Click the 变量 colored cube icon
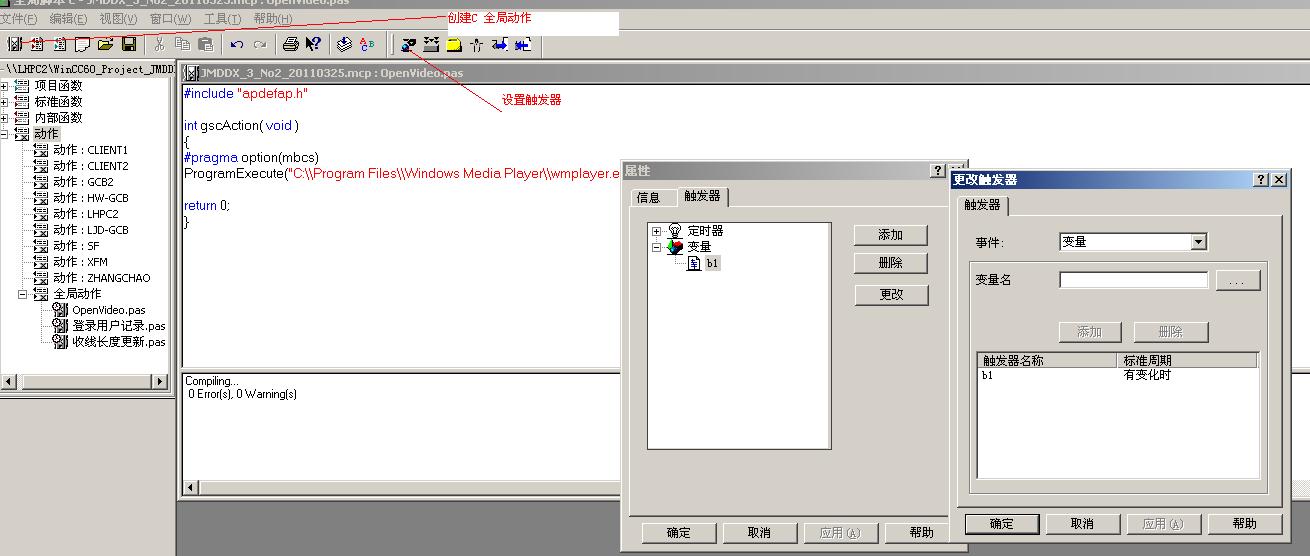The image size is (1310, 556). point(675,247)
